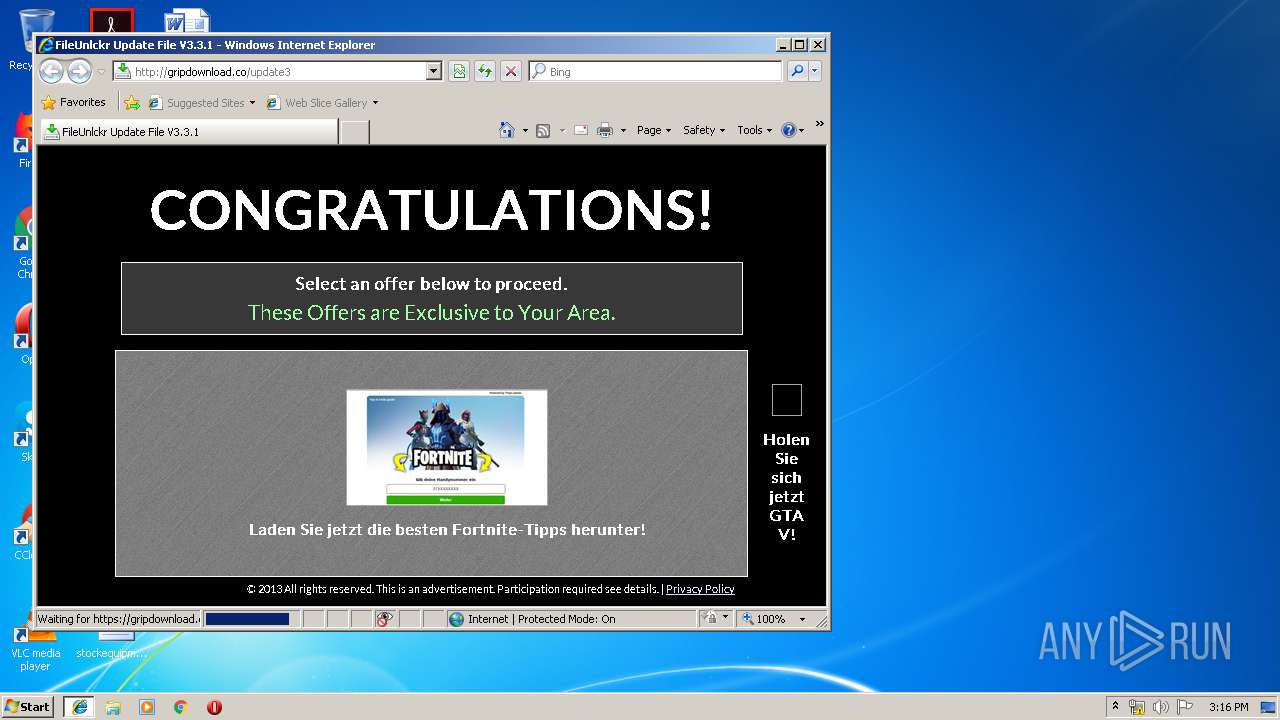Open Opera browser in taskbar
The image size is (1280, 720).
[x=214, y=707]
